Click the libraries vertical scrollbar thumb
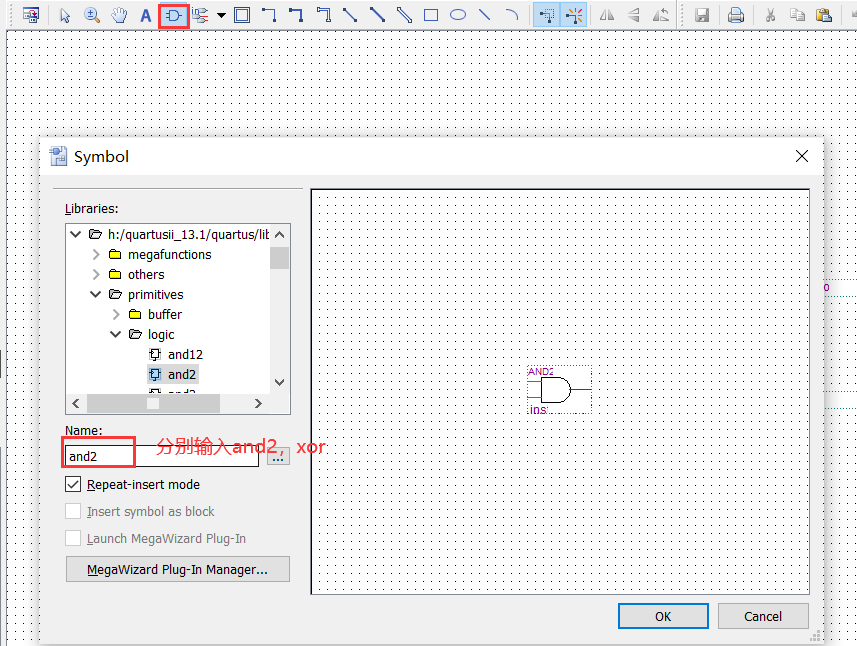The image size is (857, 646). pos(279,258)
